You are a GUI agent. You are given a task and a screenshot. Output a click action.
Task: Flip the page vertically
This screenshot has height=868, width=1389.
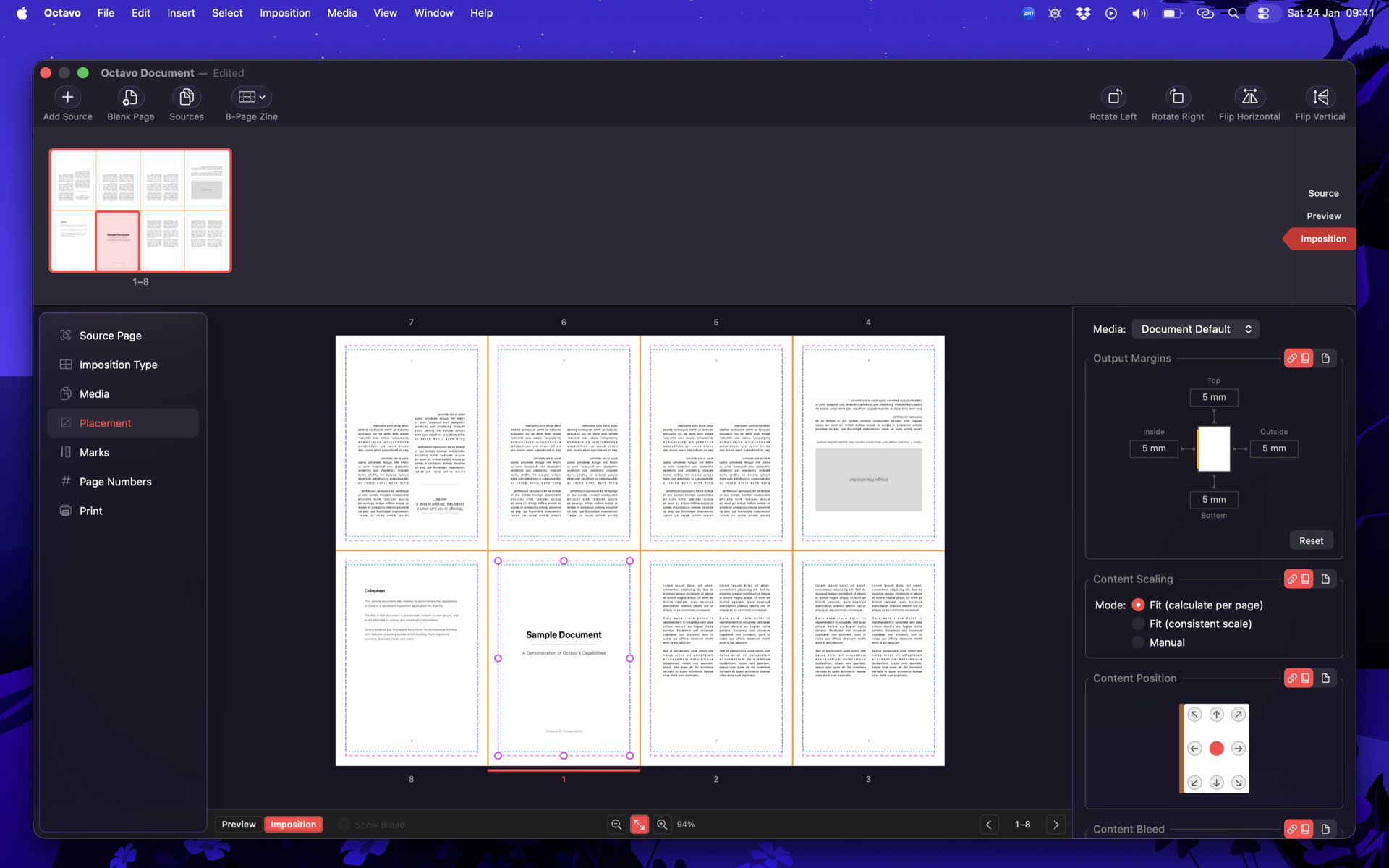[x=1320, y=97]
